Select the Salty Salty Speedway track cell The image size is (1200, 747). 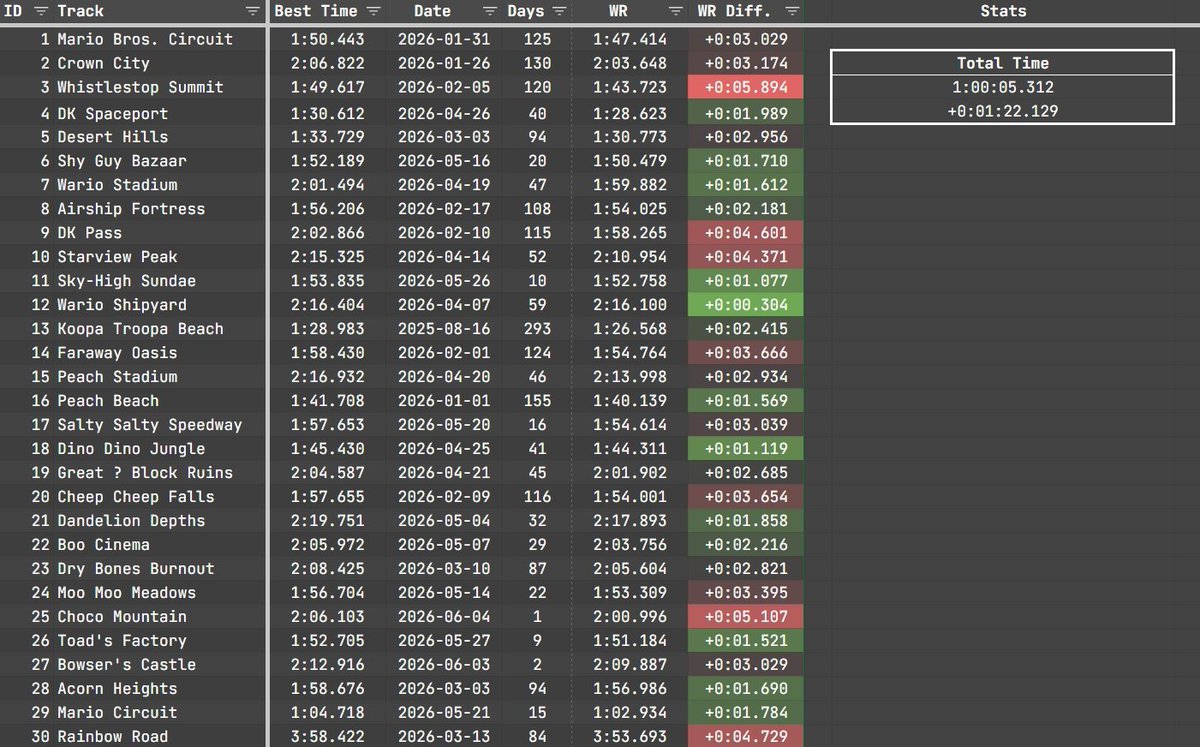pyautogui.click(x=160, y=425)
